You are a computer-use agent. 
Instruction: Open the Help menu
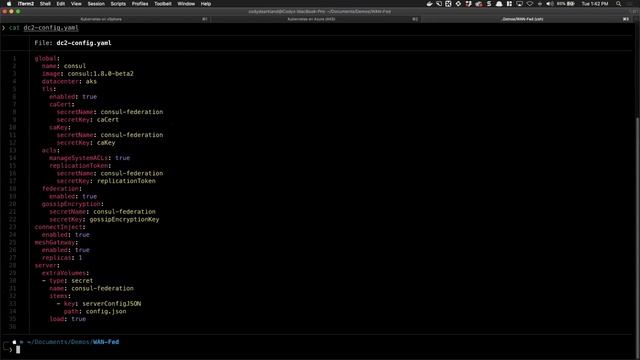point(206,4)
